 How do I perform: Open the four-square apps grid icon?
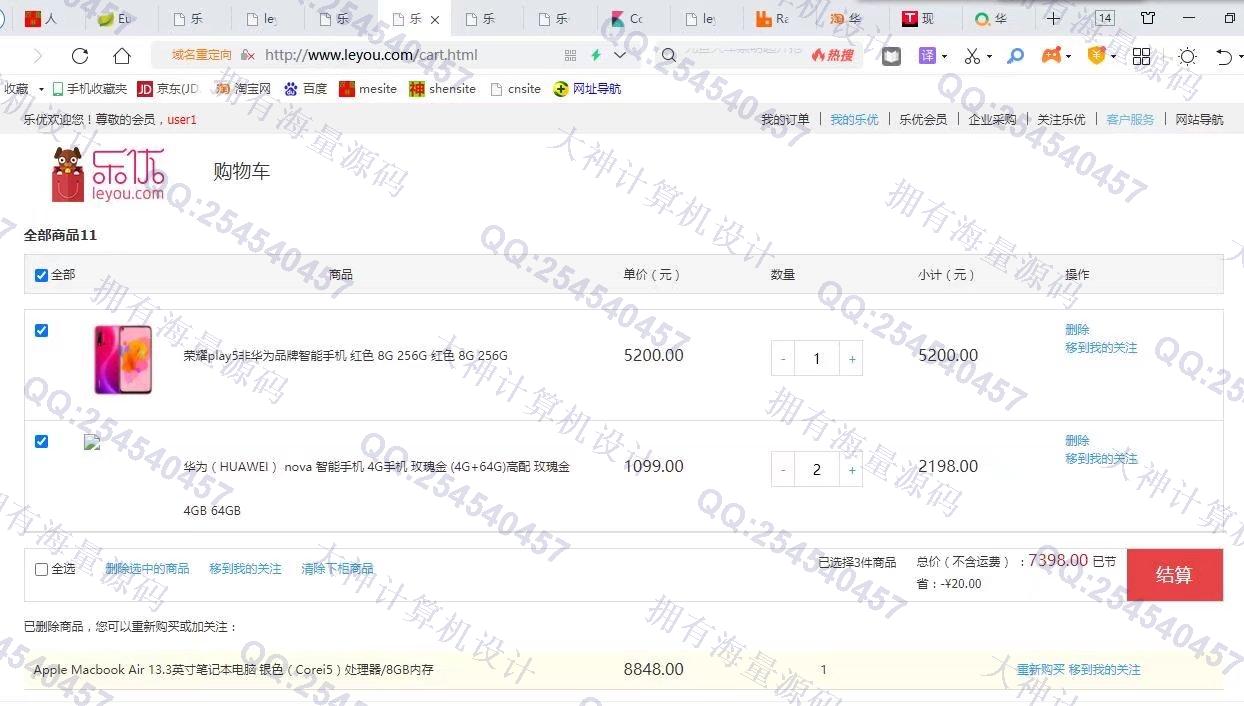coord(1141,56)
